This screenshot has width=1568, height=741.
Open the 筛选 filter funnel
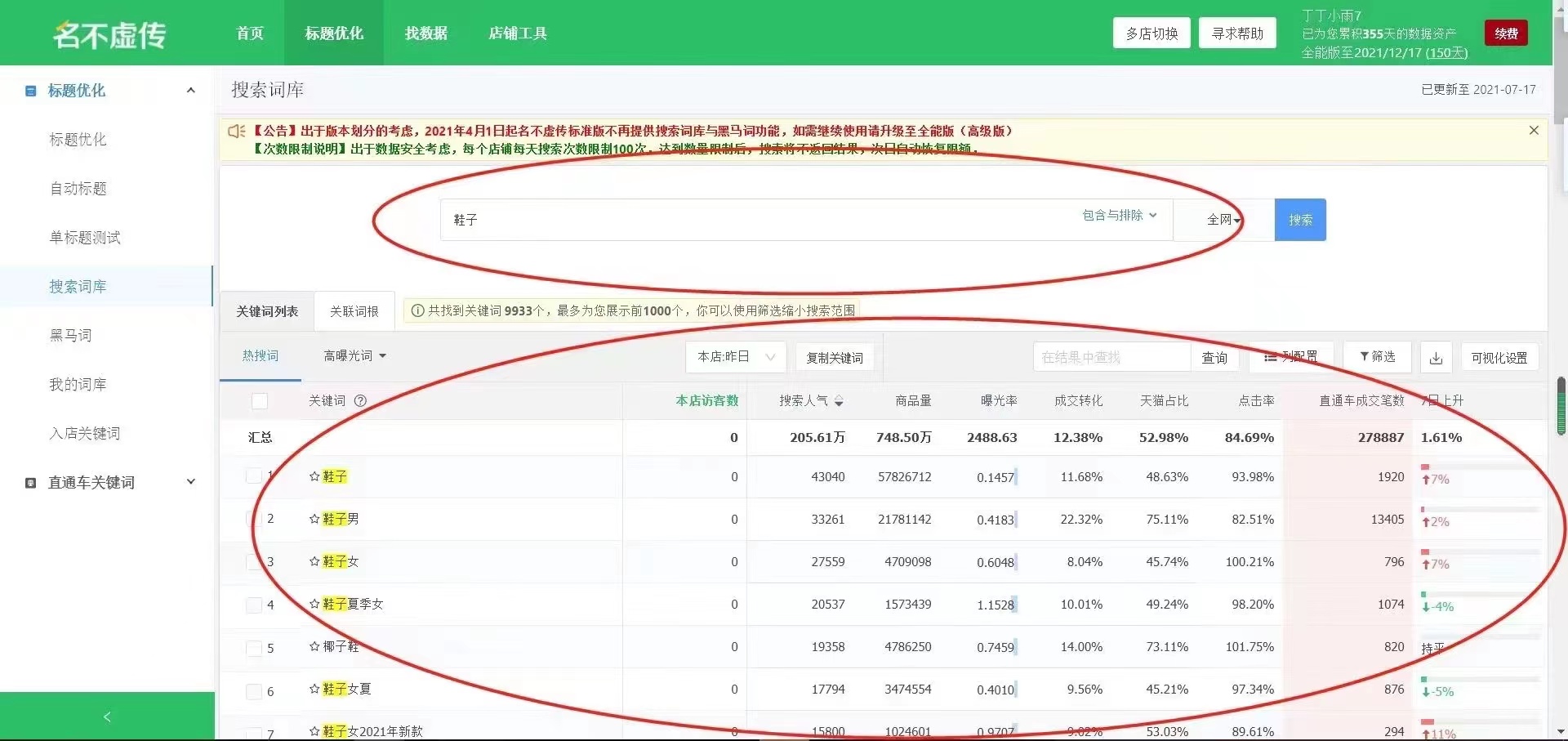tap(1377, 357)
